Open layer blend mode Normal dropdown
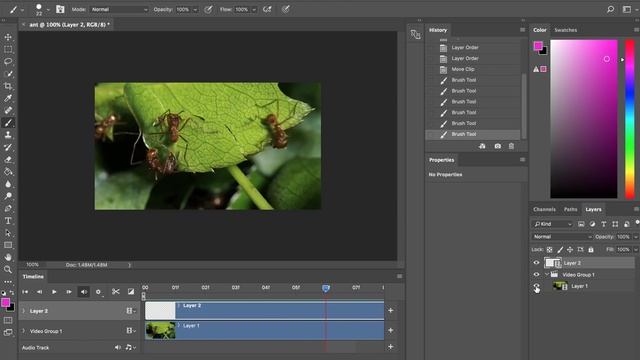This screenshot has height=360, width=640. 562,237
